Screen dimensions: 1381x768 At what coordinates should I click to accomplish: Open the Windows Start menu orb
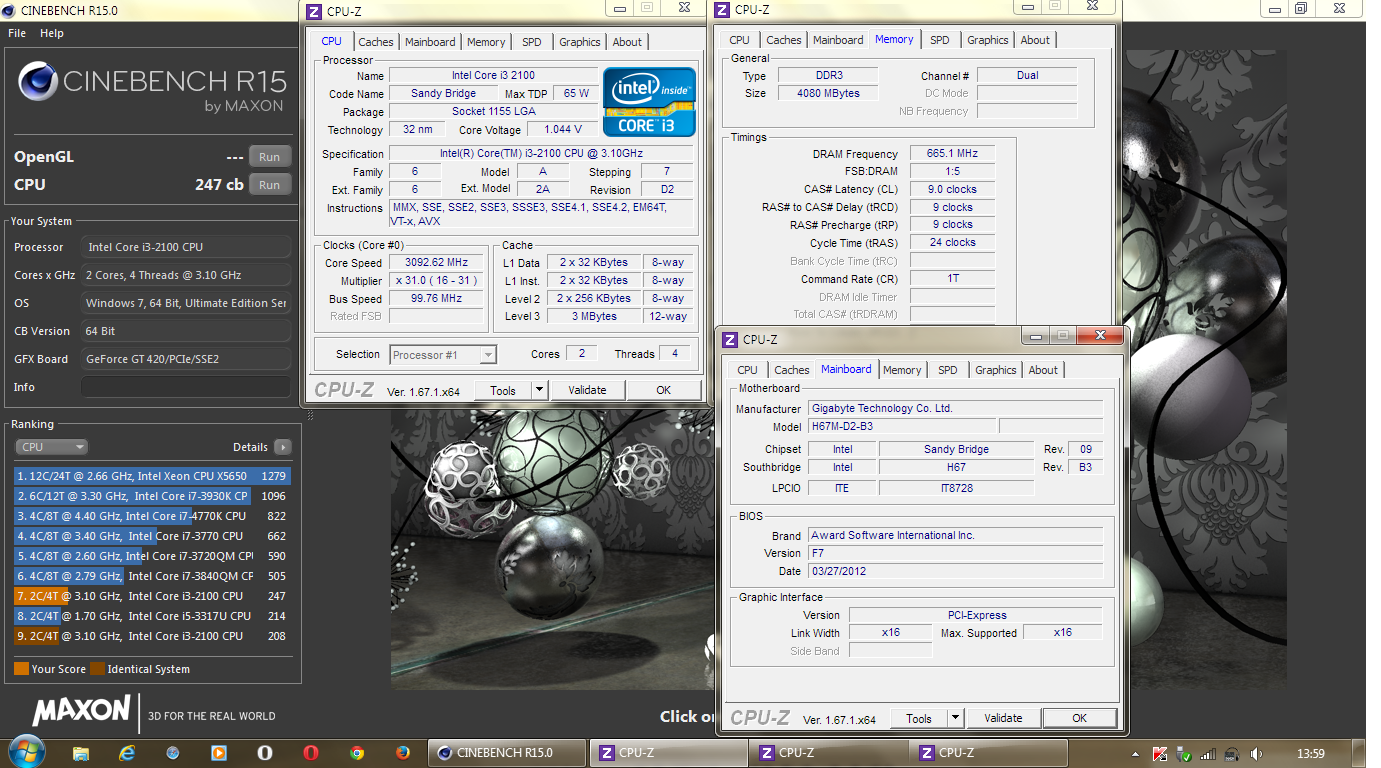pos(27,752)
